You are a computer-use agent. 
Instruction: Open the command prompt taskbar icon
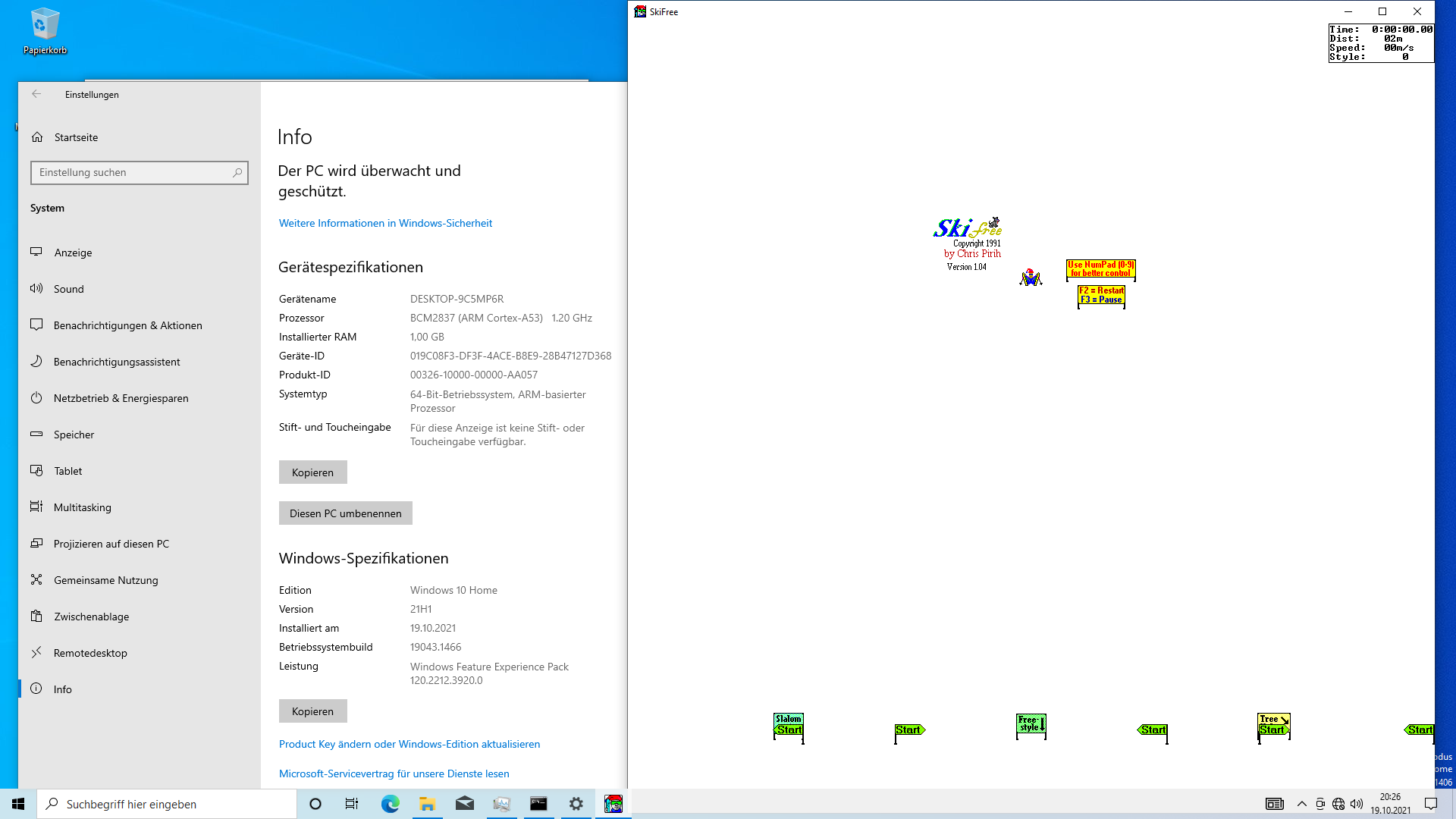(538, 804)
